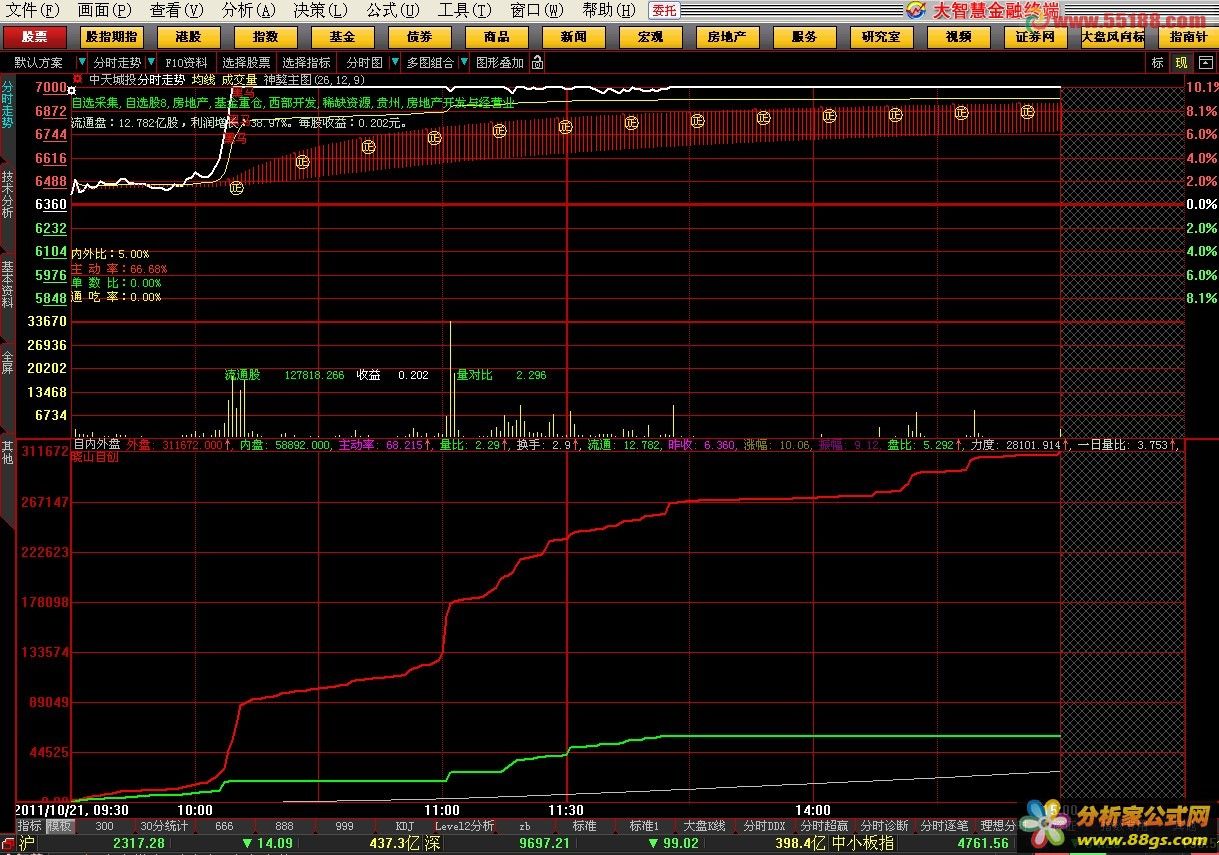The width and height of the screenshot is (1219, 855).
Task: Open the 工具 menu
Action: coord(465,10)
